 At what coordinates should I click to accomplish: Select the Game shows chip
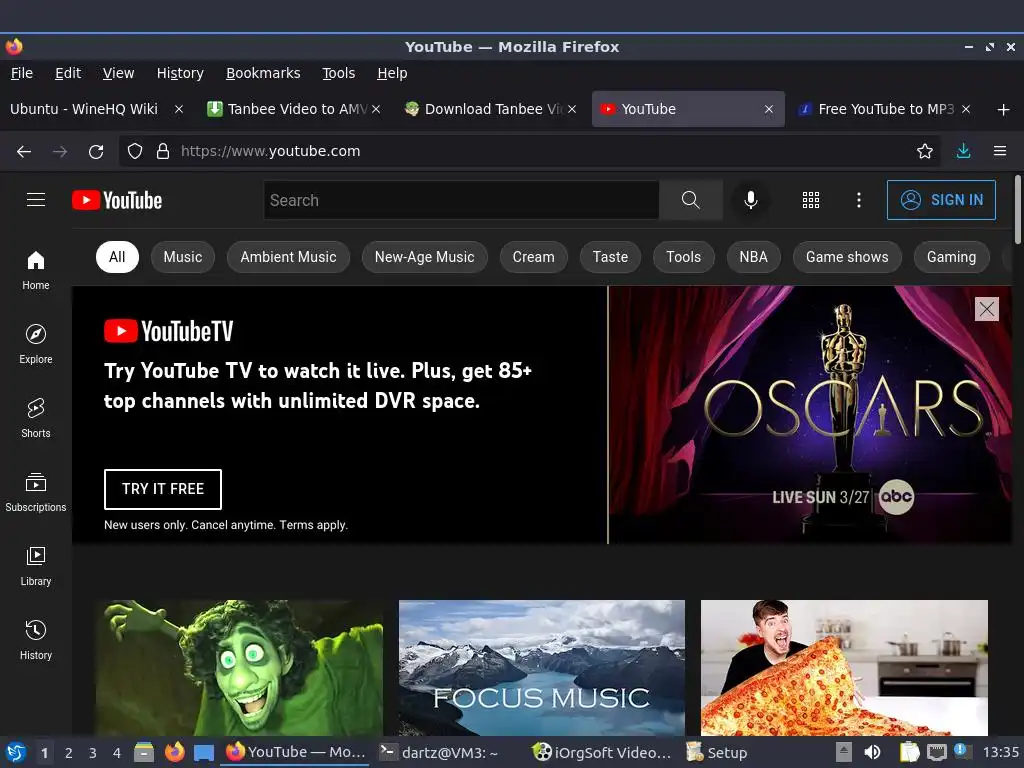847,257
